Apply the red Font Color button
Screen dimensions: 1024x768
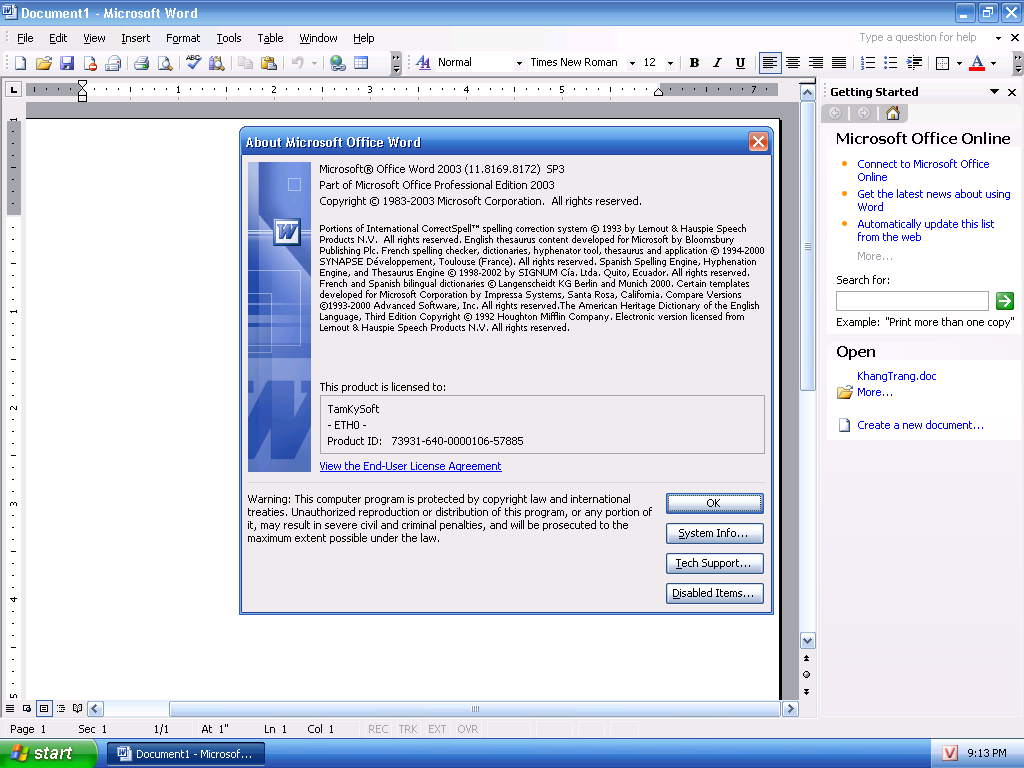point(977,63)
